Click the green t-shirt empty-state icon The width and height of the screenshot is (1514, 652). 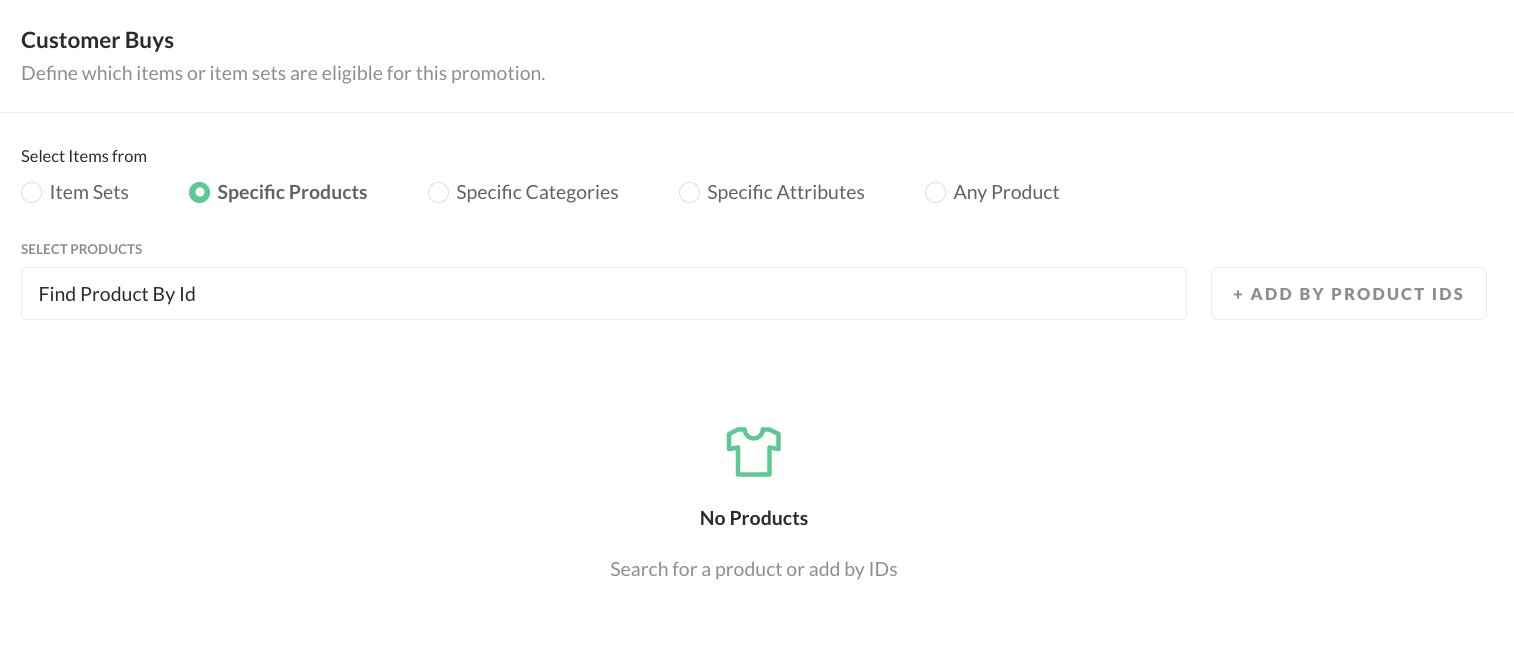[x=753, y=452]
